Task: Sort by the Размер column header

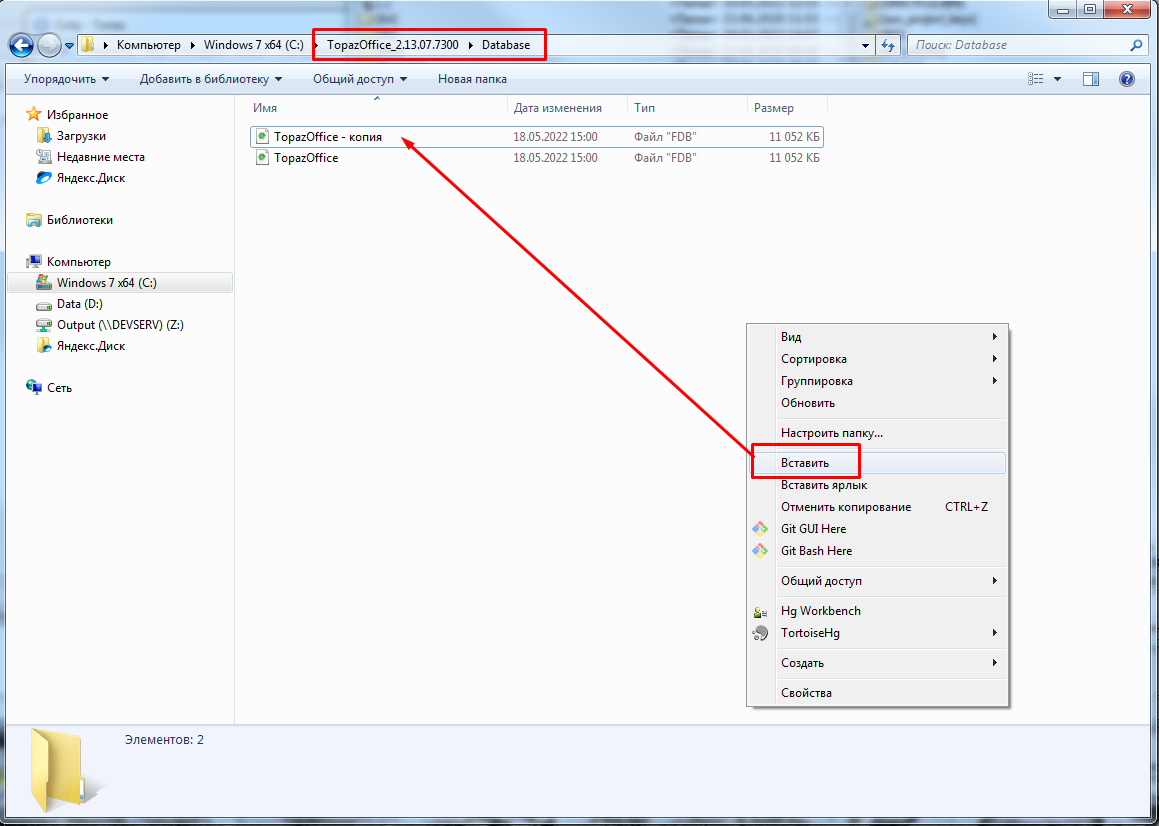Action: [787, 108]
